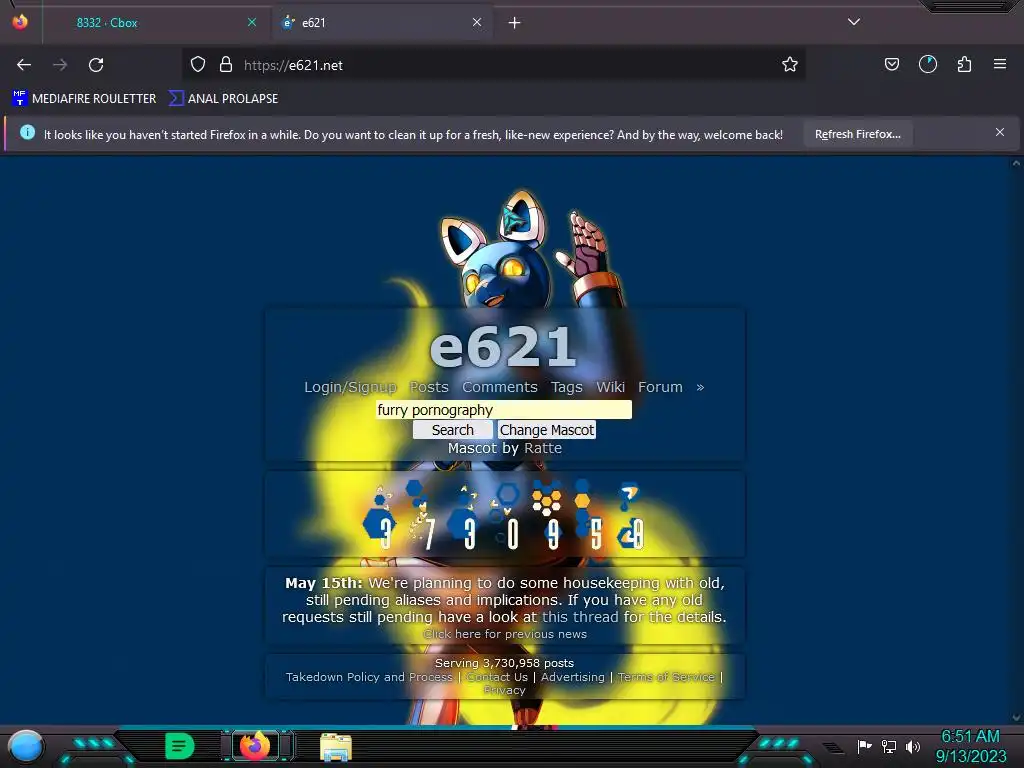Image resolution: width=1024 pixels, height=768 pixels.
Task: Open the Login/Signup link
Action: (351, 387)
